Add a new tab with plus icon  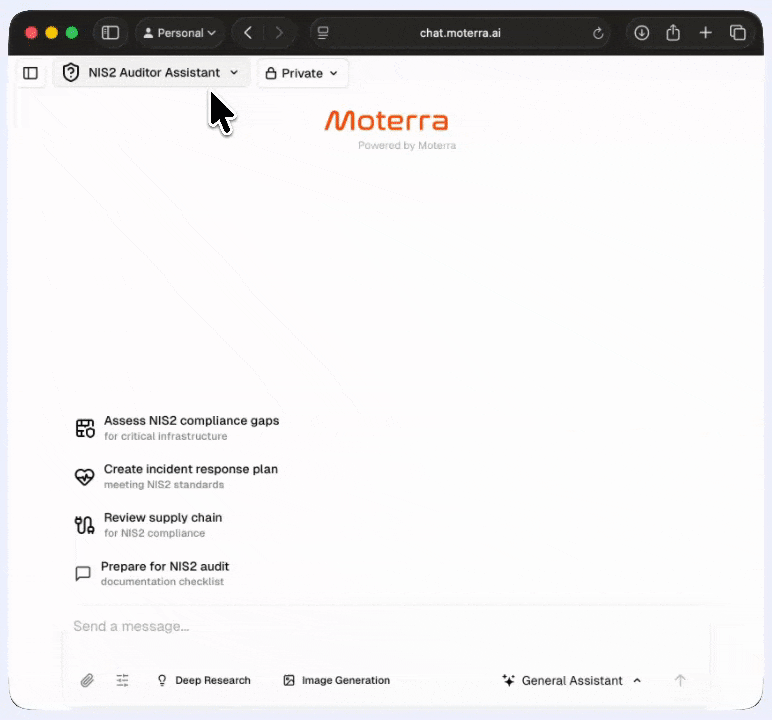pos(706,33)
